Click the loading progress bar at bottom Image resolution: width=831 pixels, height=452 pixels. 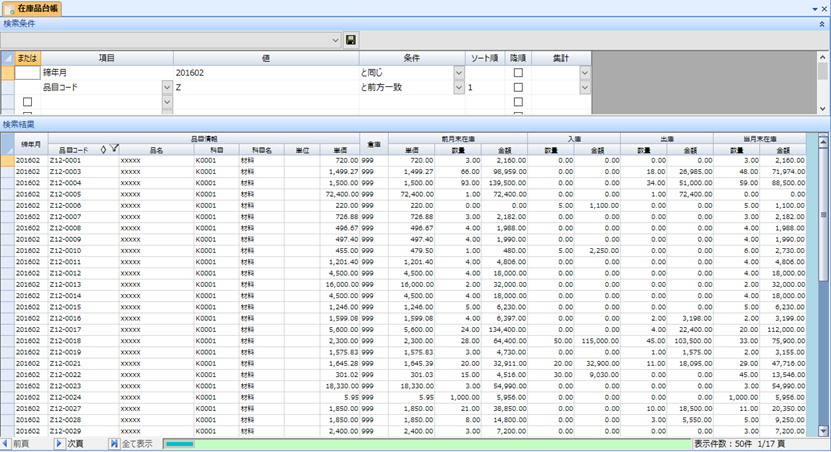[x=427, y=444]
